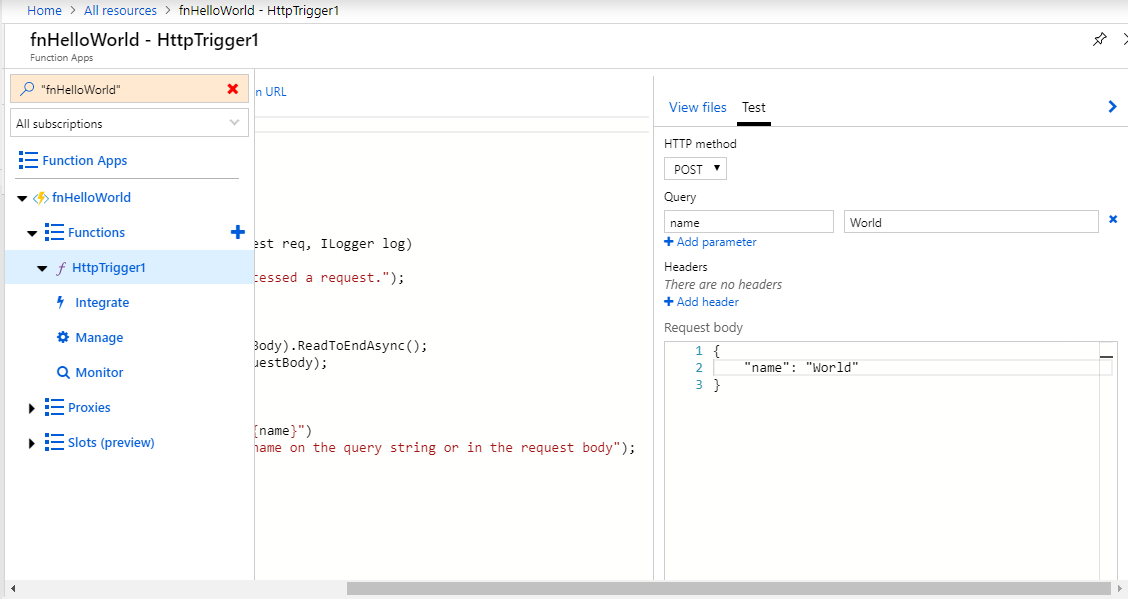Click the World parameter value field

[x=970, y=221]
